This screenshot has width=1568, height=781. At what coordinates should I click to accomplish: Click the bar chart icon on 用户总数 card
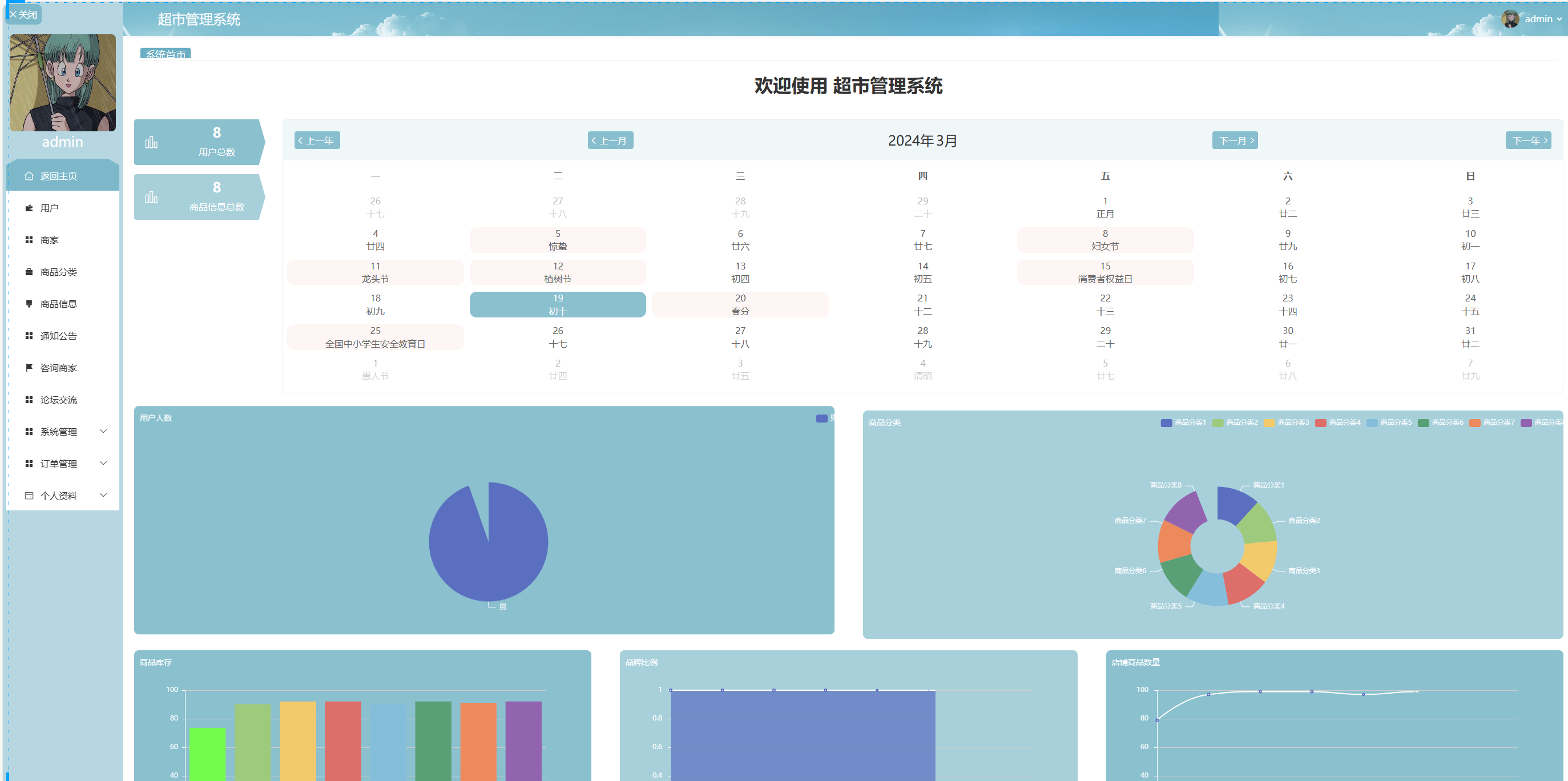click(x=151, y=143)
